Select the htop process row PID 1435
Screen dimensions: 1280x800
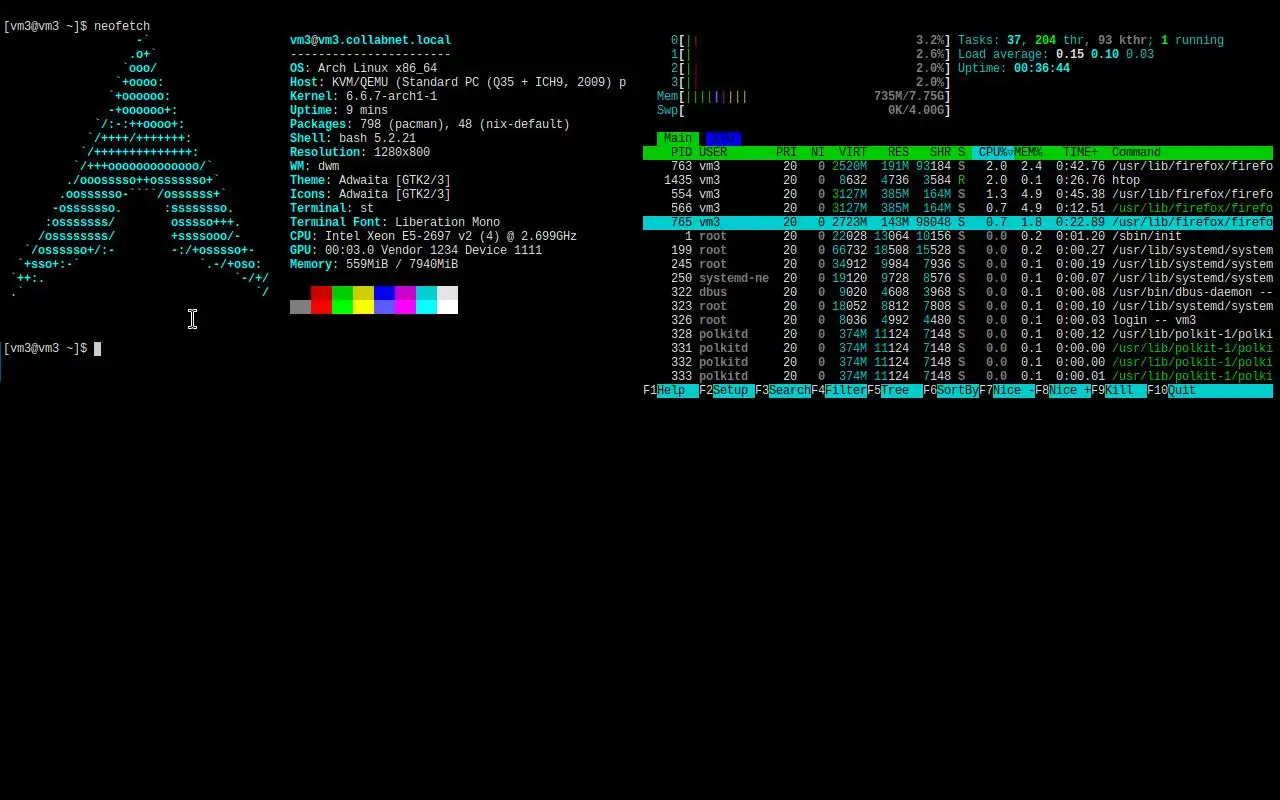point(958,180)
